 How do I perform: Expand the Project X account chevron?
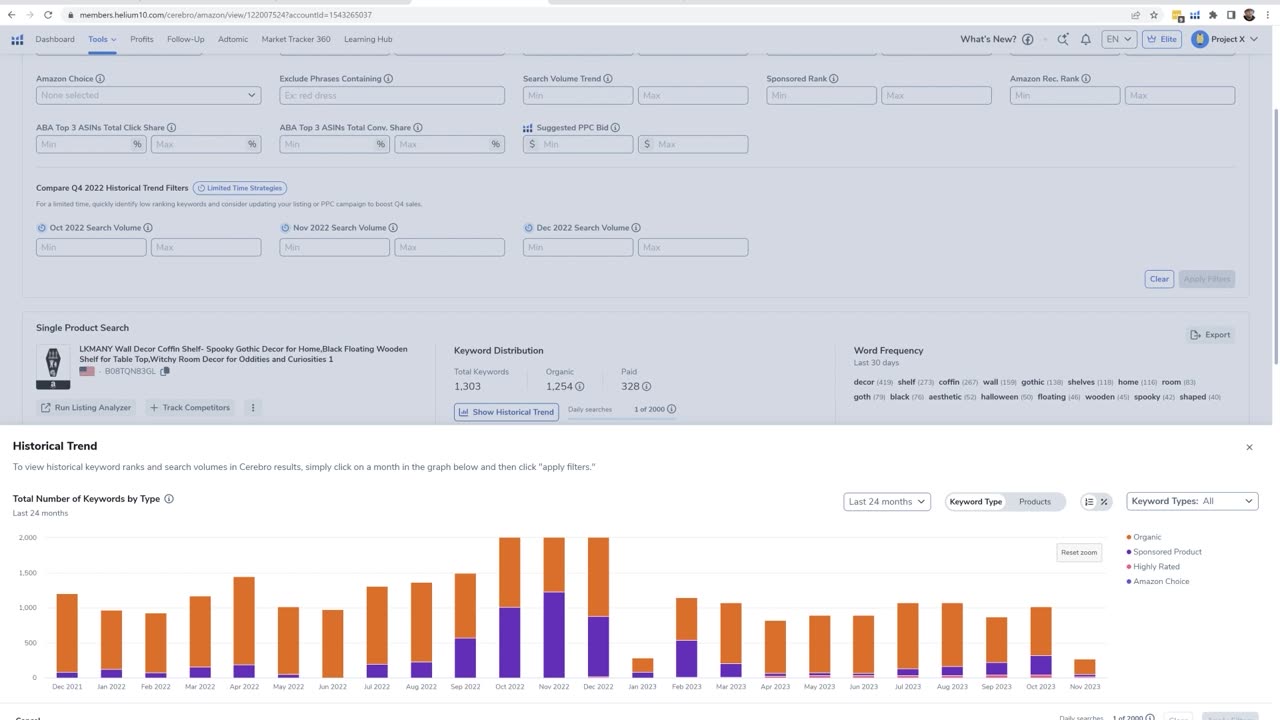pos(1252,40)
